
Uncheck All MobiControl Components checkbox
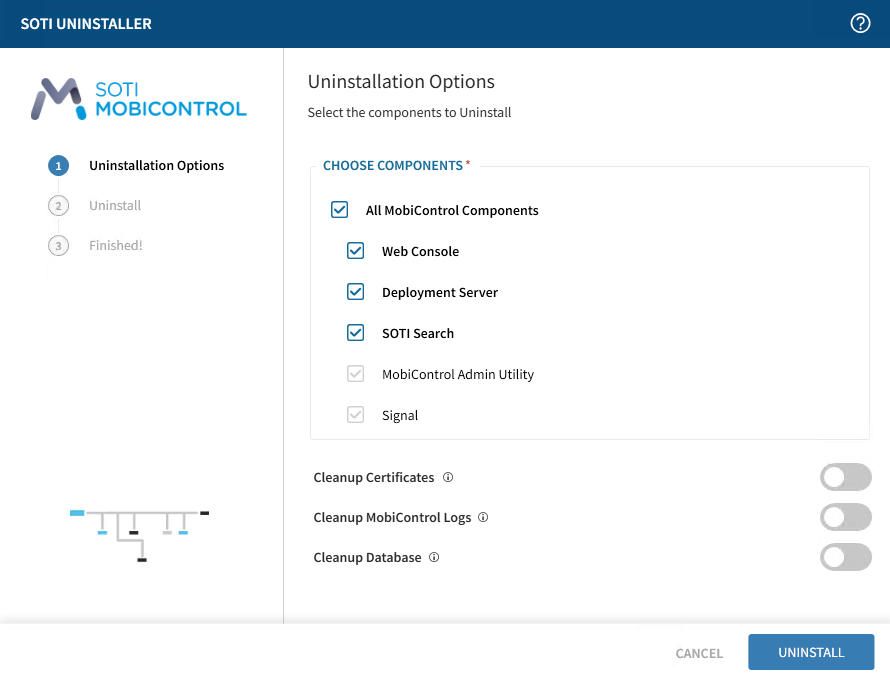click(x=339, y=210)
